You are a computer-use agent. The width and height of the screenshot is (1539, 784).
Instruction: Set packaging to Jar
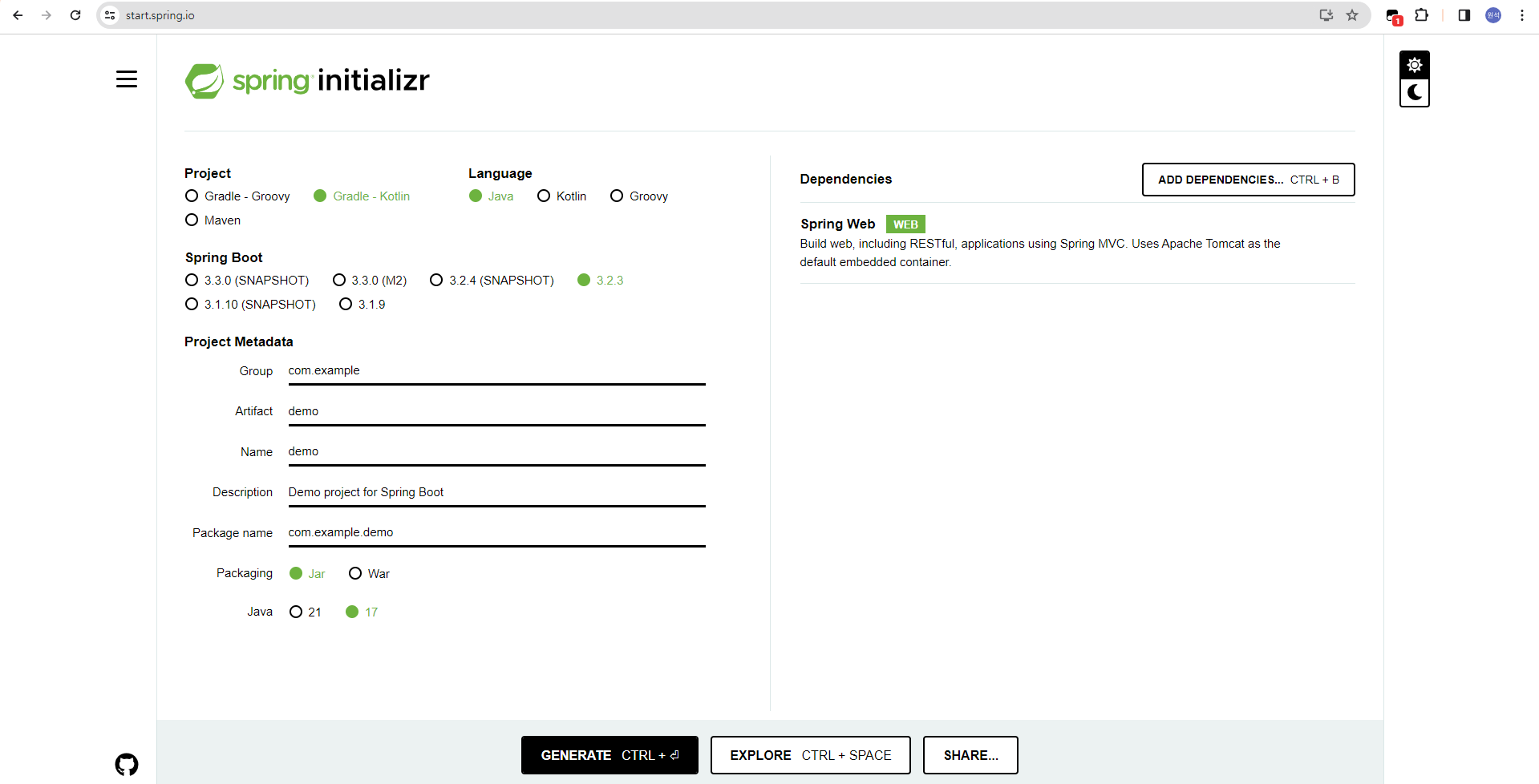point(307,574)
